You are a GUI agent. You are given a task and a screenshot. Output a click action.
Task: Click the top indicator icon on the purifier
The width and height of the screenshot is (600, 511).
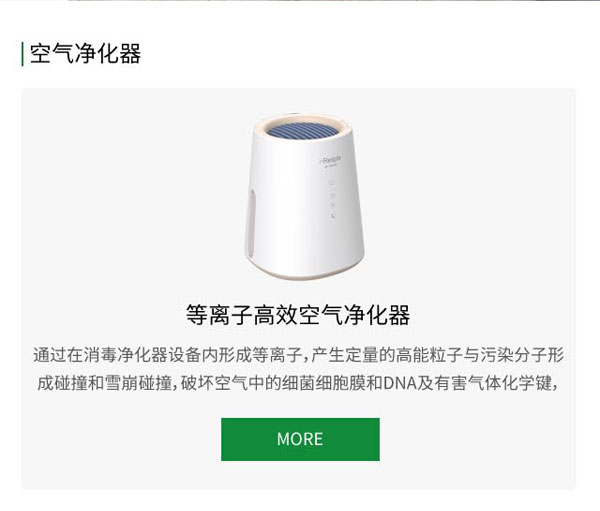click(332, 183)
